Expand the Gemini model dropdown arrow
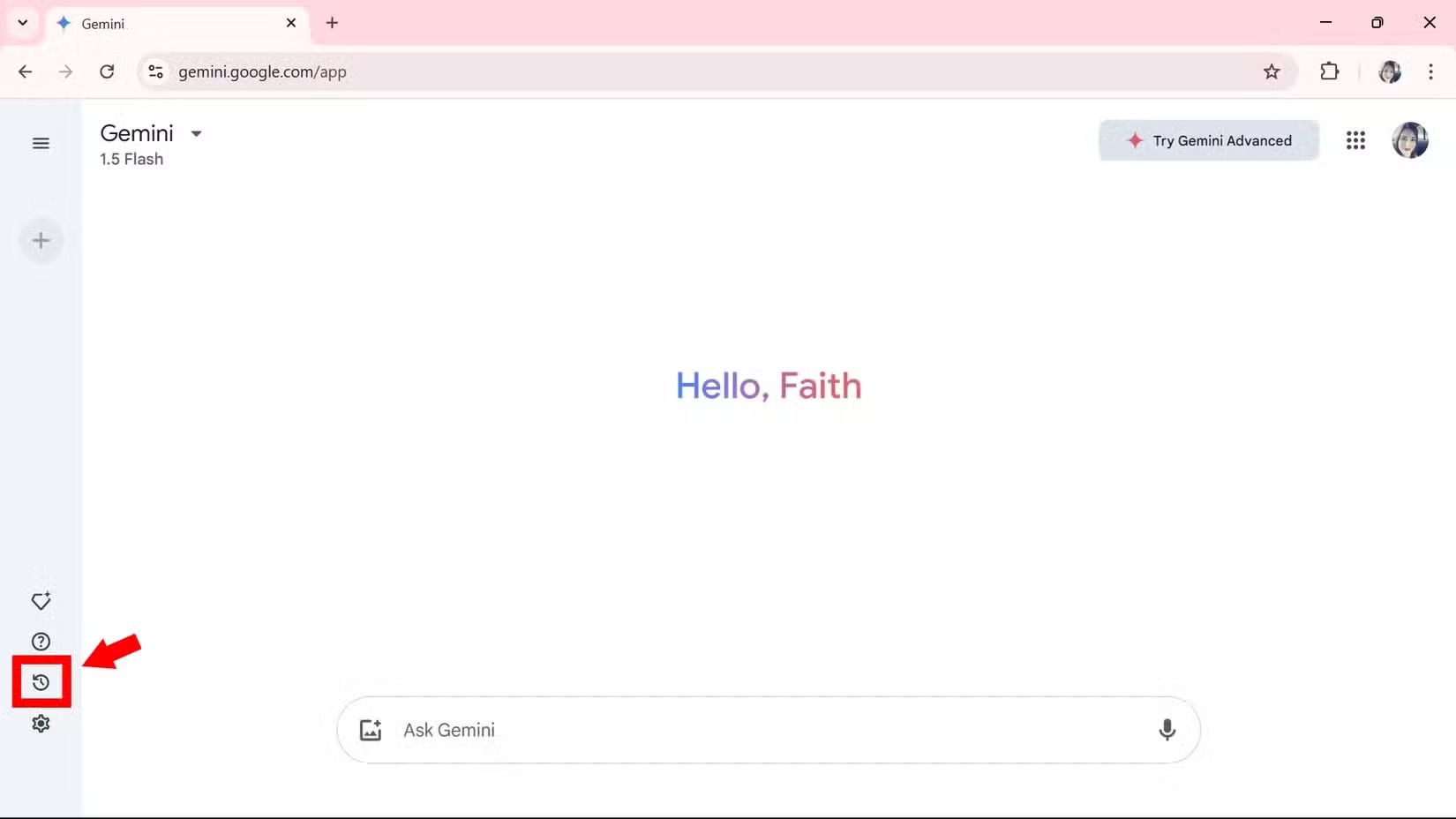The width and height of the screenshot is (1456, 819). 196,134
